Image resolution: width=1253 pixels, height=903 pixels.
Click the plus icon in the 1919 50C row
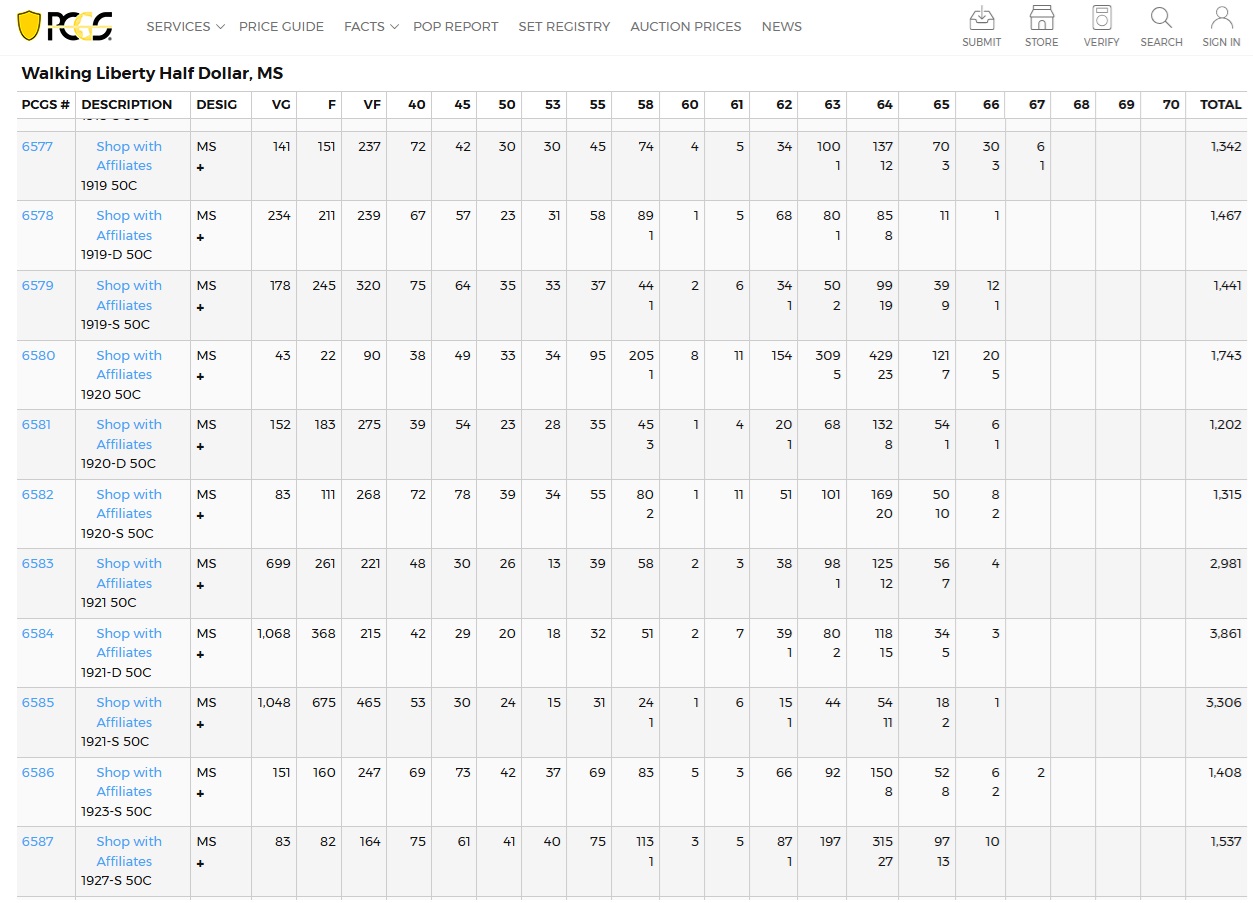pyautogui.click(x=200, y=168)
